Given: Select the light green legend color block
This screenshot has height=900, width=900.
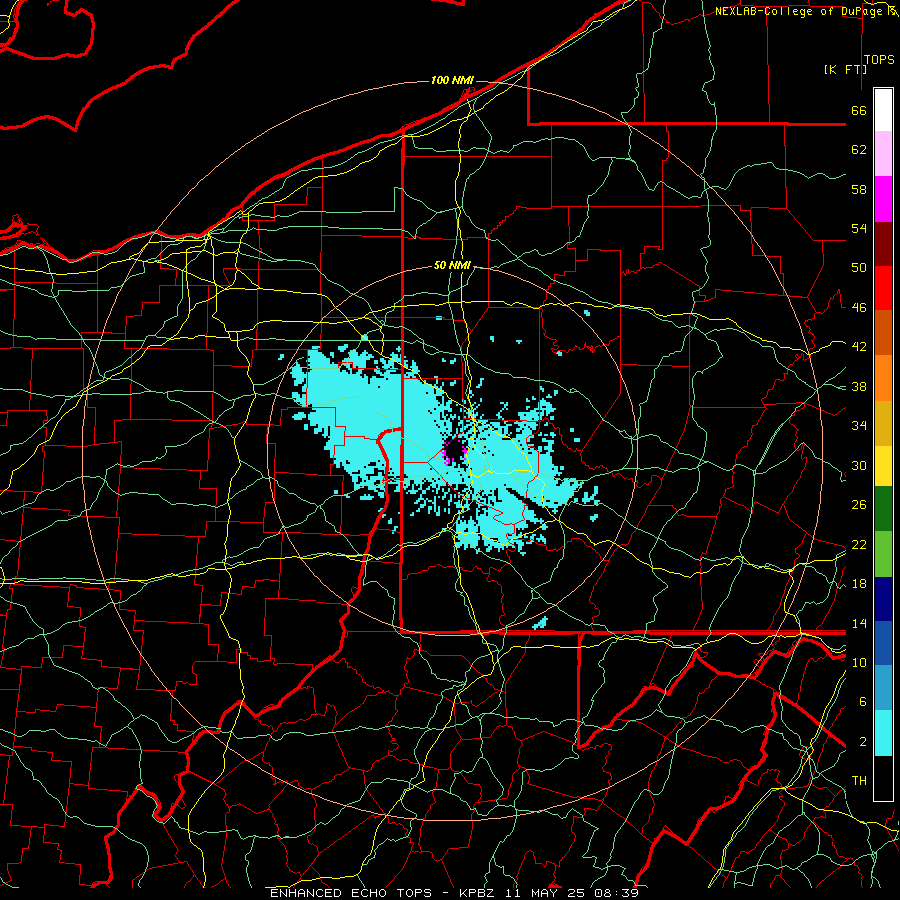Looking at the screenshot, I should tap(883, 554).
